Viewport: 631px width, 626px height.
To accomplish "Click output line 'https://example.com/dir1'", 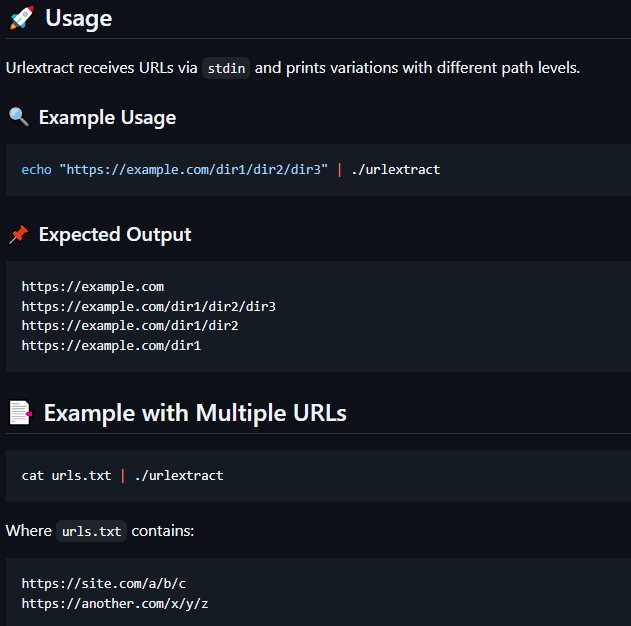I will tap(111, 346).
